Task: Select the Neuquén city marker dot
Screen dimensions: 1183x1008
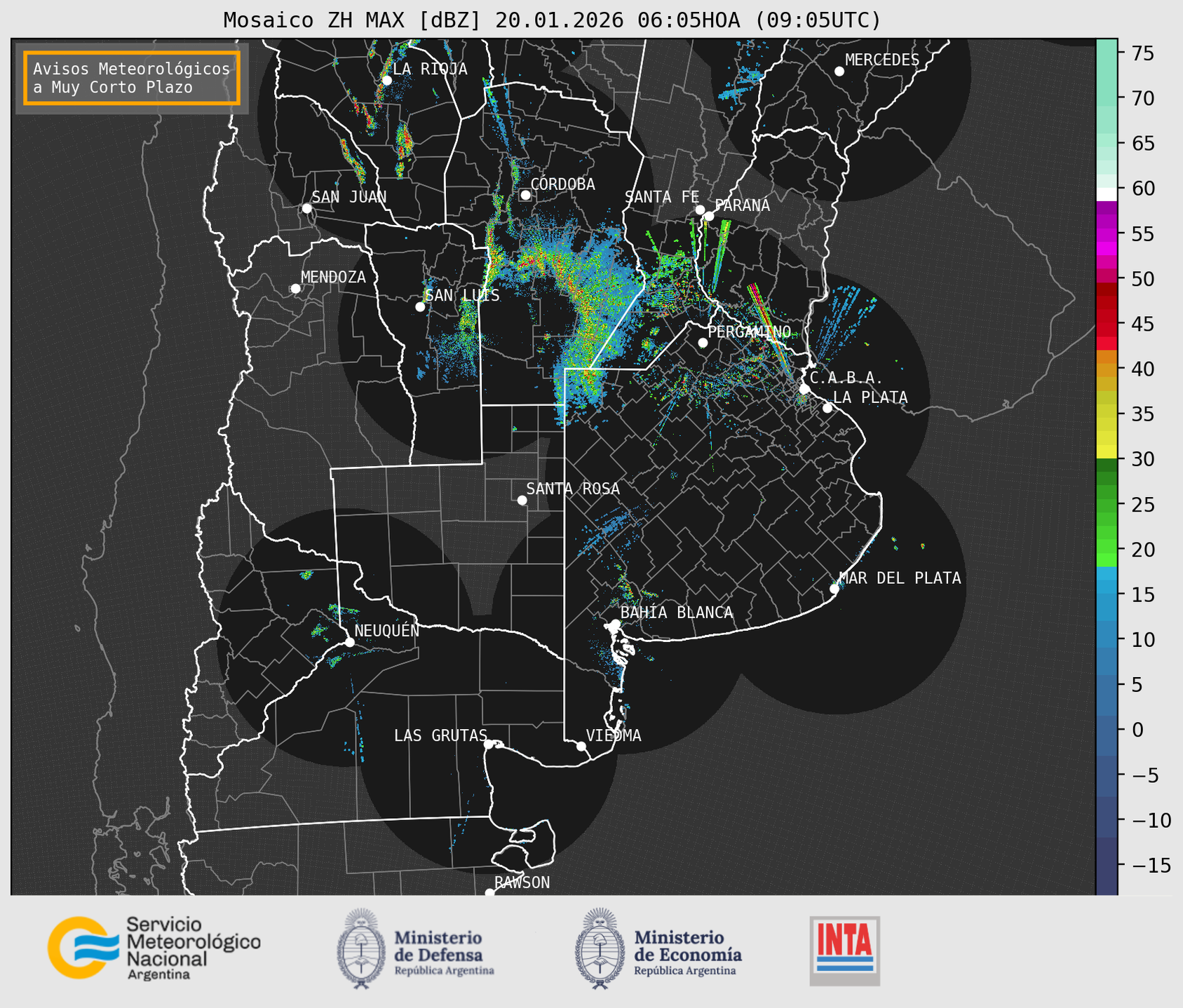Action: [350, 642]
